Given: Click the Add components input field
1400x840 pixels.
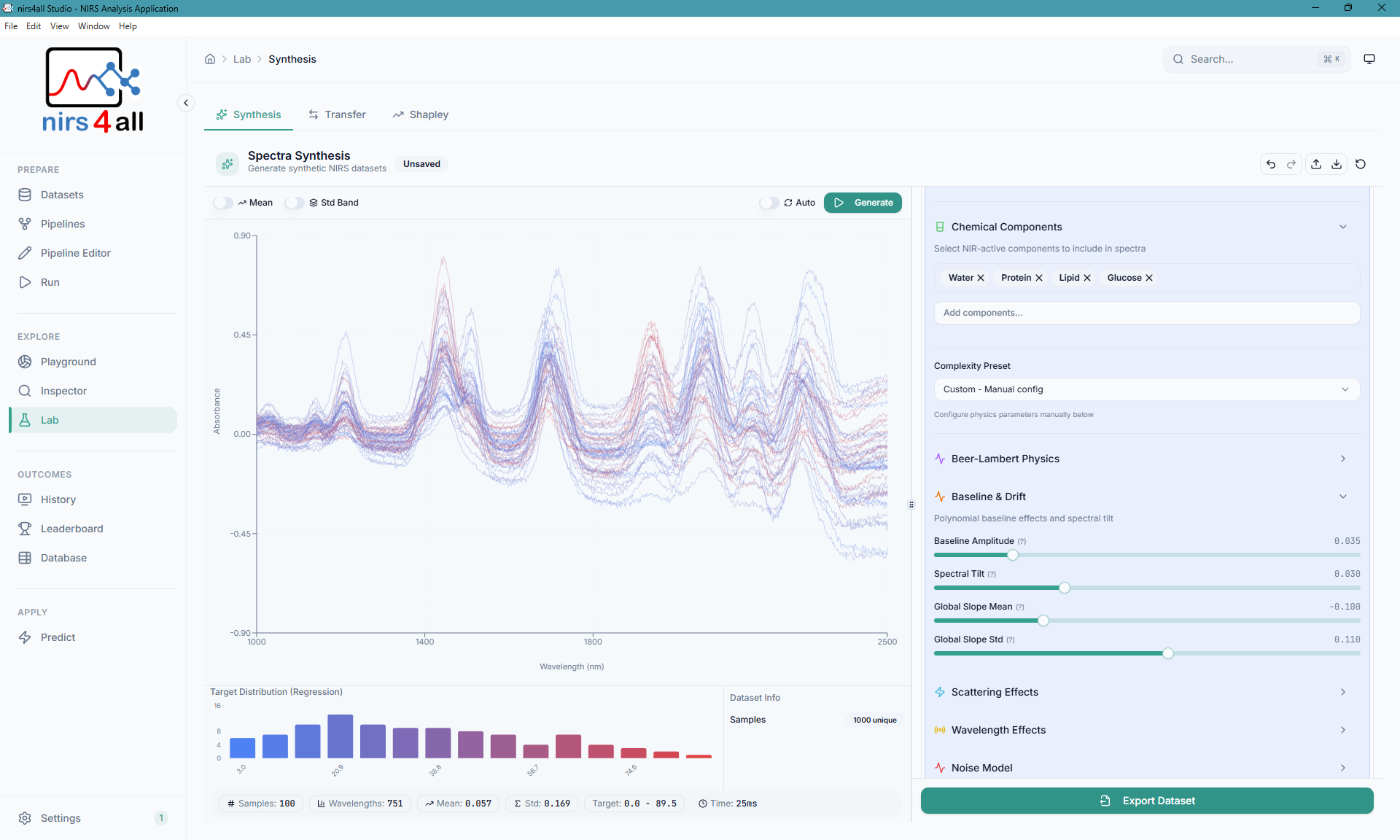Looking at the screenshot, I should coord(1147,312).
